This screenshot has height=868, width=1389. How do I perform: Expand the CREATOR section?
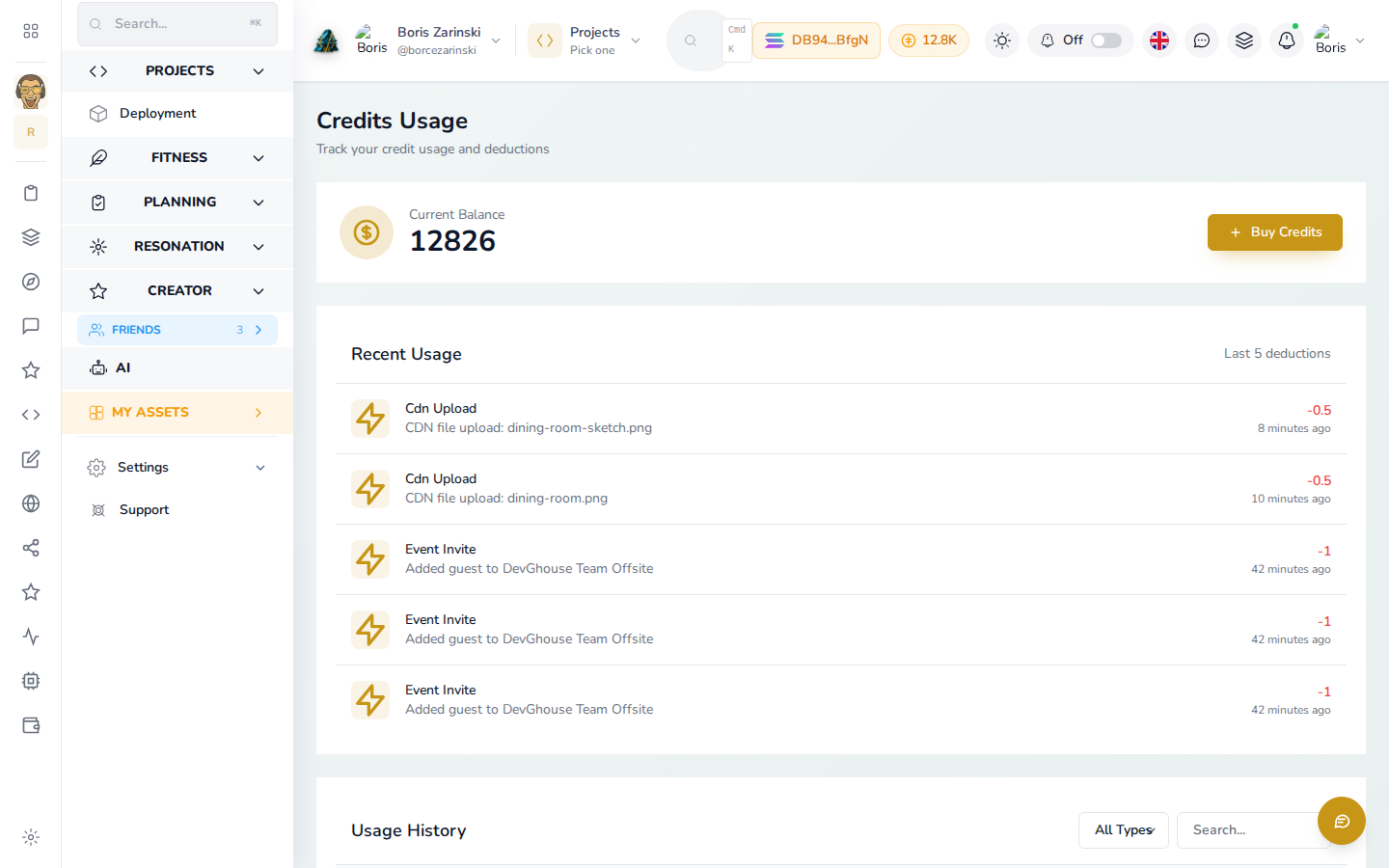[x=177, y=291]
